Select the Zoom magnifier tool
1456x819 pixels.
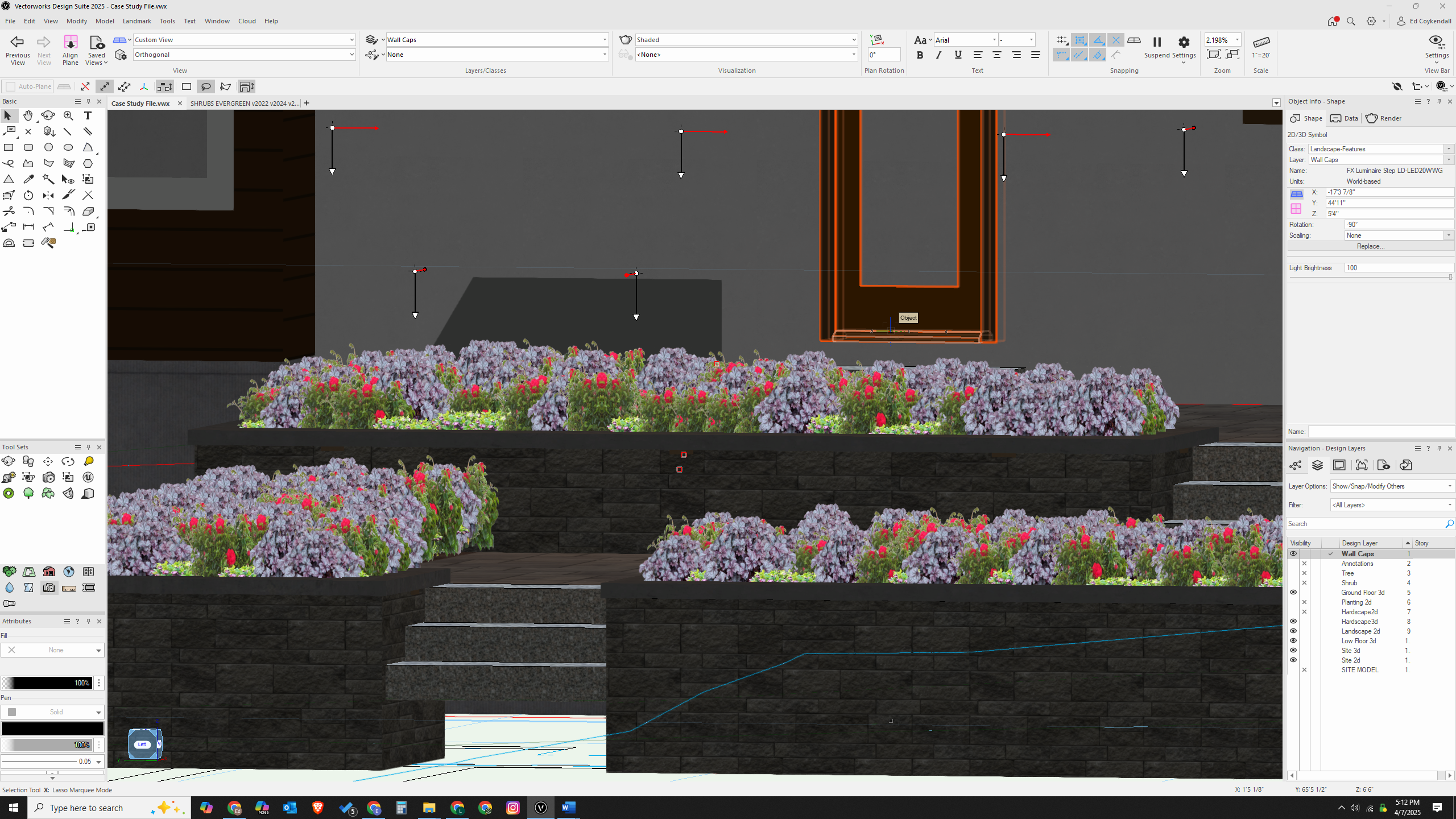point(68,115)
